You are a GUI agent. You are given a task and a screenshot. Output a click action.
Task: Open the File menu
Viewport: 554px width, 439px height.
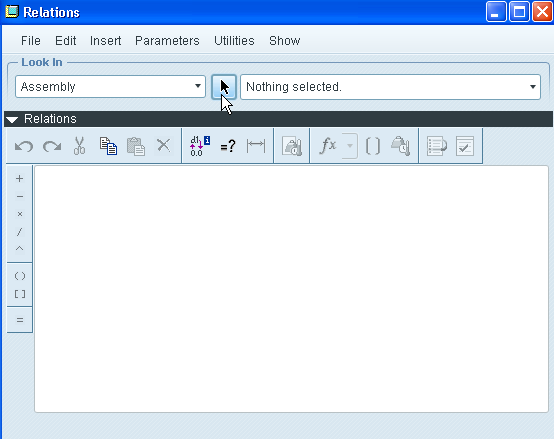(x=31, y=41)
